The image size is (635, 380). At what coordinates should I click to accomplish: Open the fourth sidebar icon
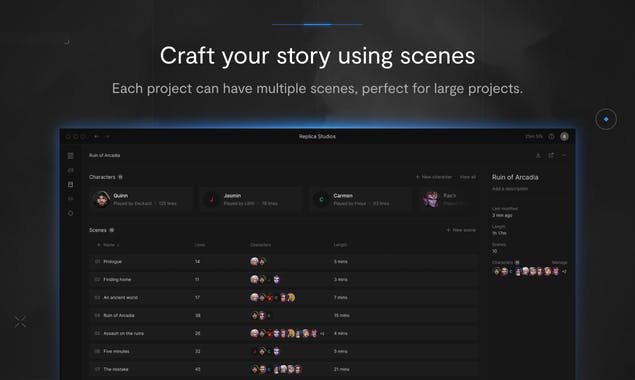coord(70,199)
